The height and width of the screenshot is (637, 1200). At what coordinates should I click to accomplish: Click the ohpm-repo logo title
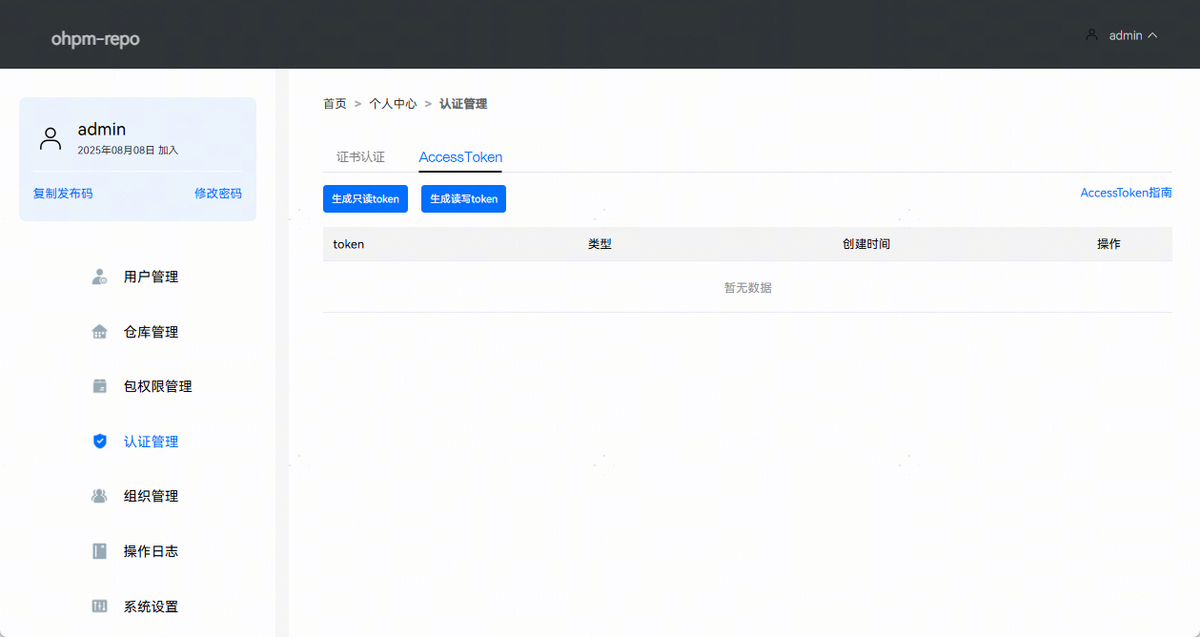pos(95,40)
